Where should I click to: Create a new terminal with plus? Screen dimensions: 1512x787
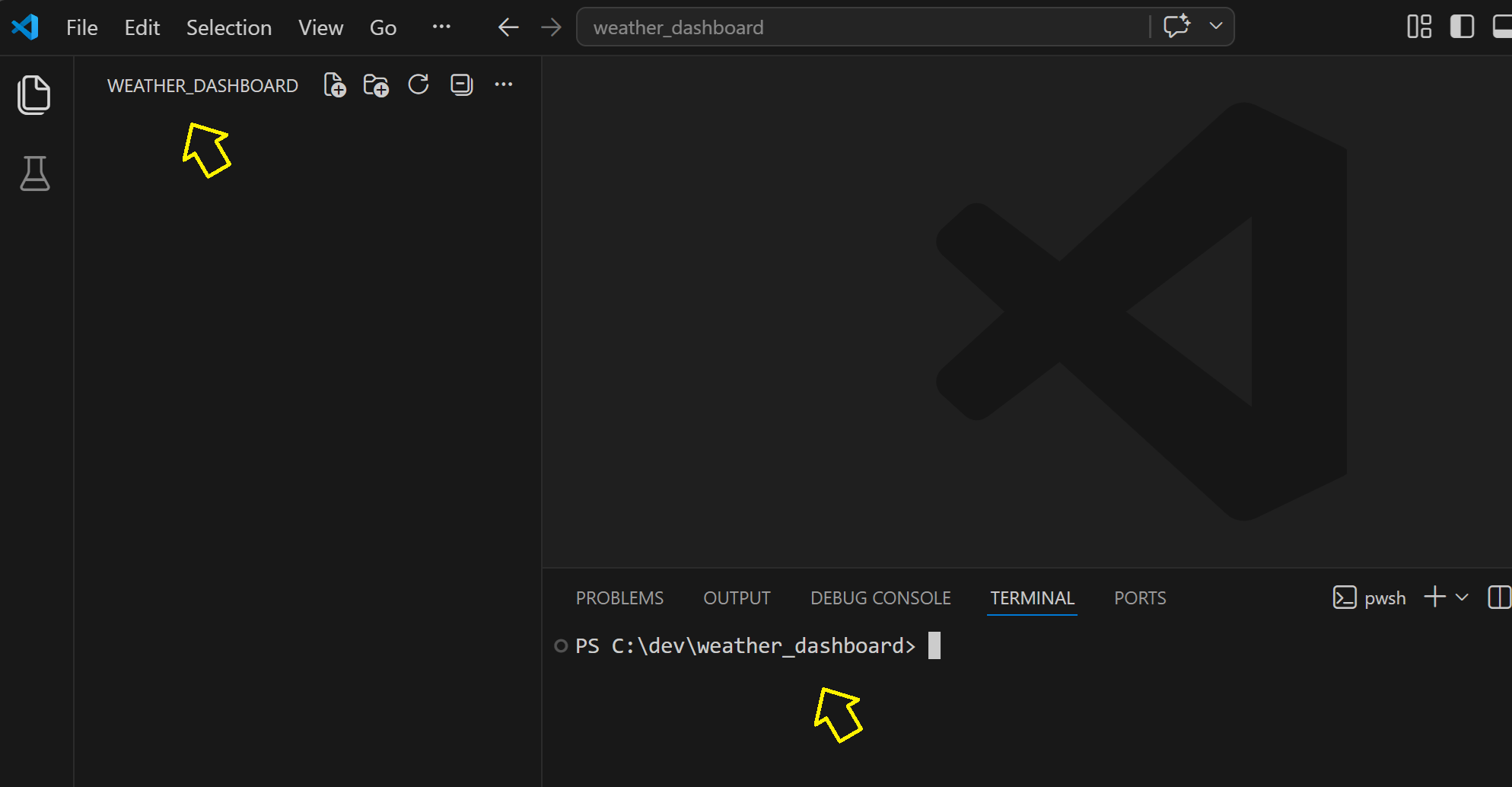1434,597
